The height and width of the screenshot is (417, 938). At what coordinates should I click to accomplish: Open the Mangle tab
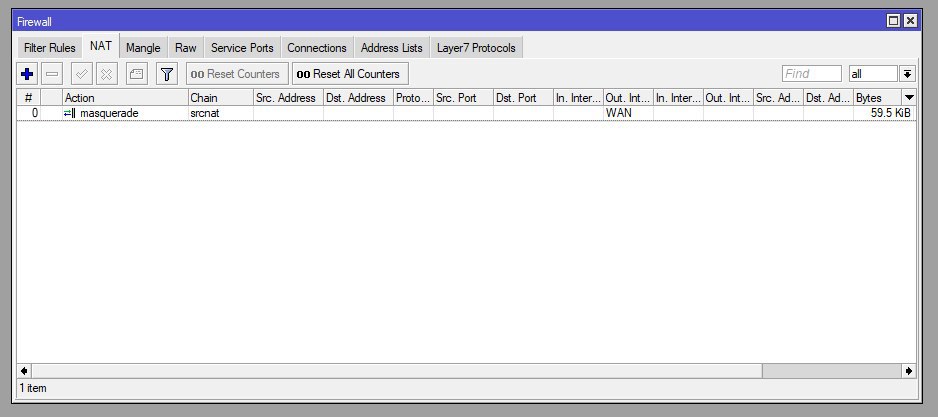point(143,48)
